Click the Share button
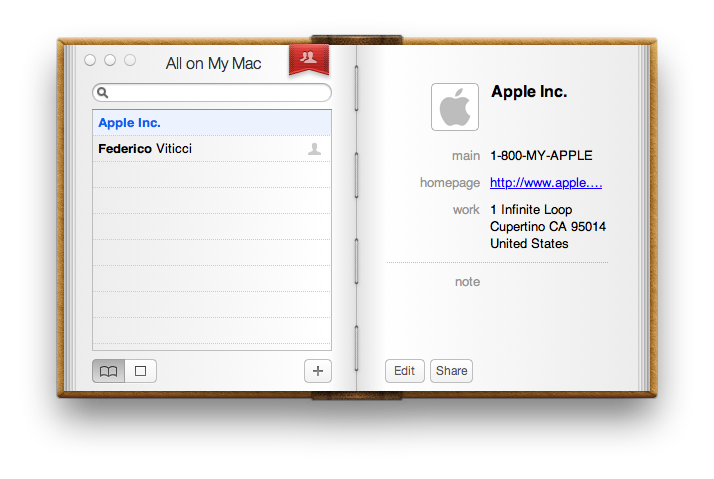Viewport: 714px width, 479px height. click(451, 371)
